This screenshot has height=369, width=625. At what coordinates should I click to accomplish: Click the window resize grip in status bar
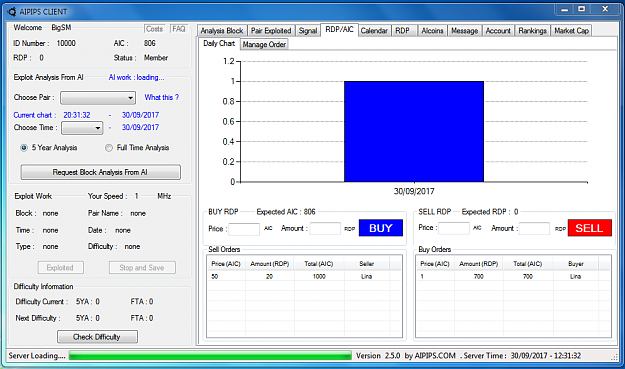click(x=615, y=357)
